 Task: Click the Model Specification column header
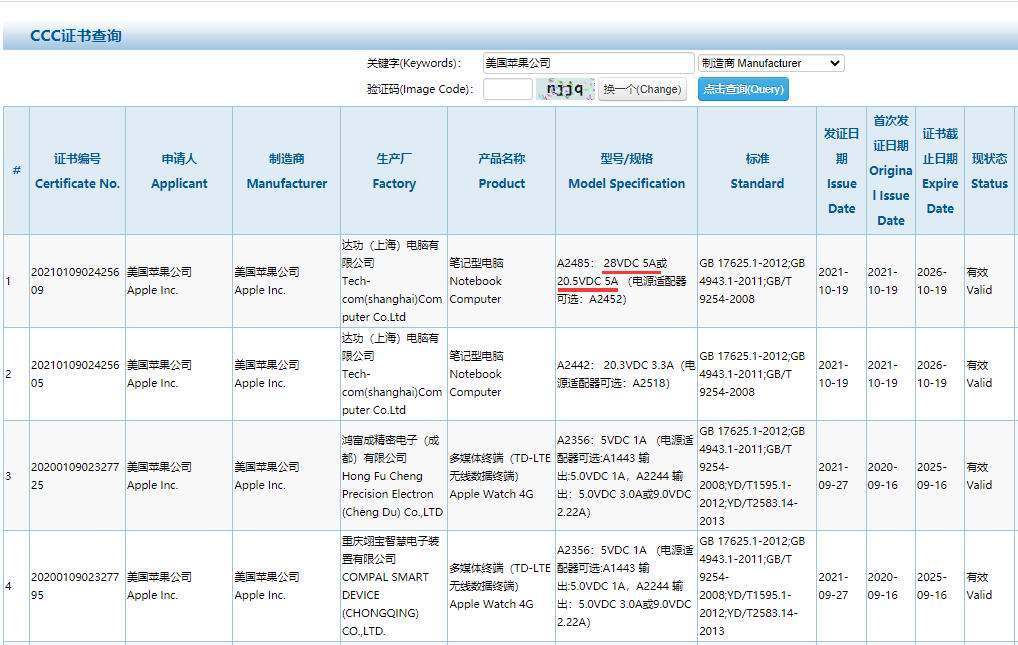coord(627,171)
